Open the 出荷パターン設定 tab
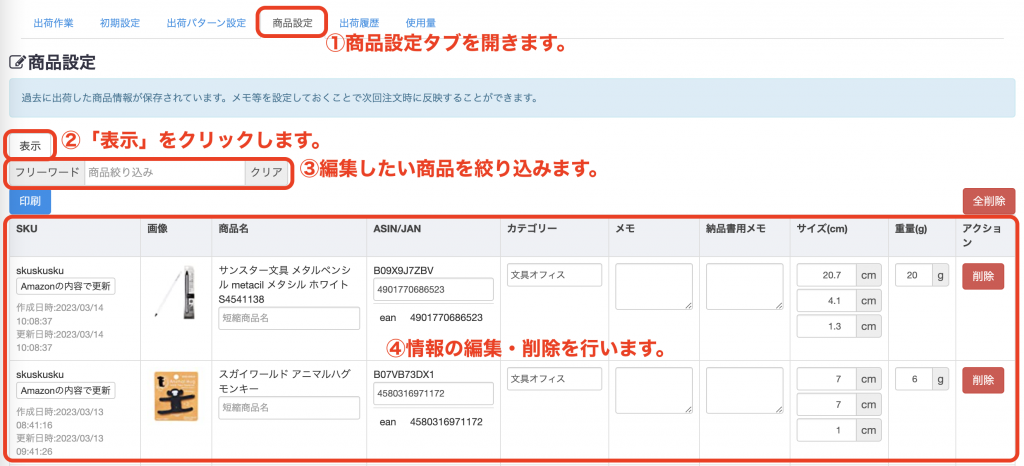Viewport: 1024px width, 466px height. click(206, 23)
